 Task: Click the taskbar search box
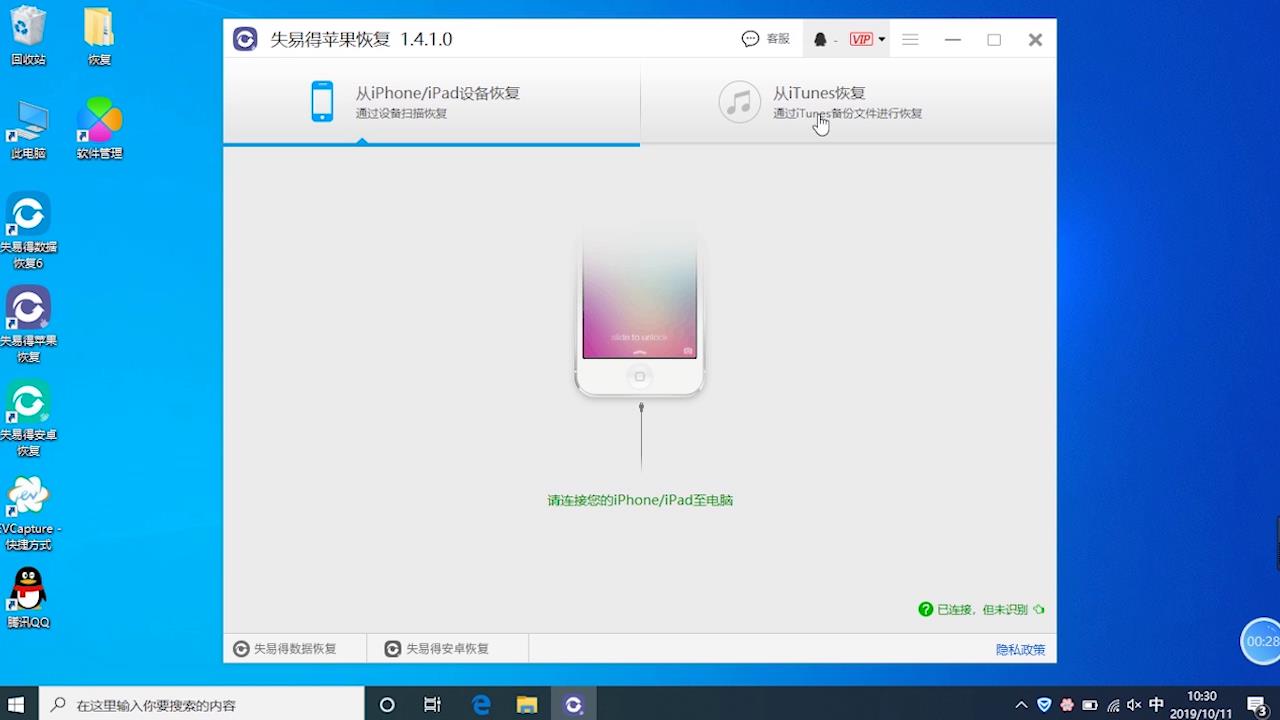(201, 704)
